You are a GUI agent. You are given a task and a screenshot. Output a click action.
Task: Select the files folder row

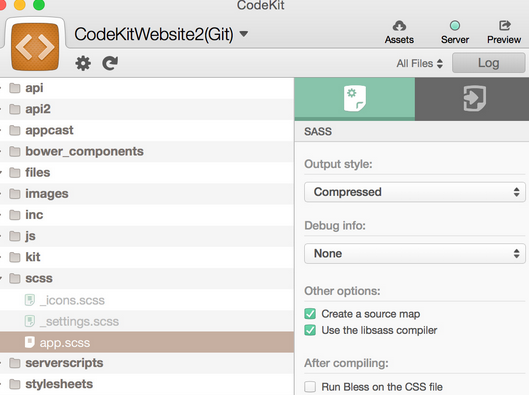pyautogui.click(x=147, y=173)
